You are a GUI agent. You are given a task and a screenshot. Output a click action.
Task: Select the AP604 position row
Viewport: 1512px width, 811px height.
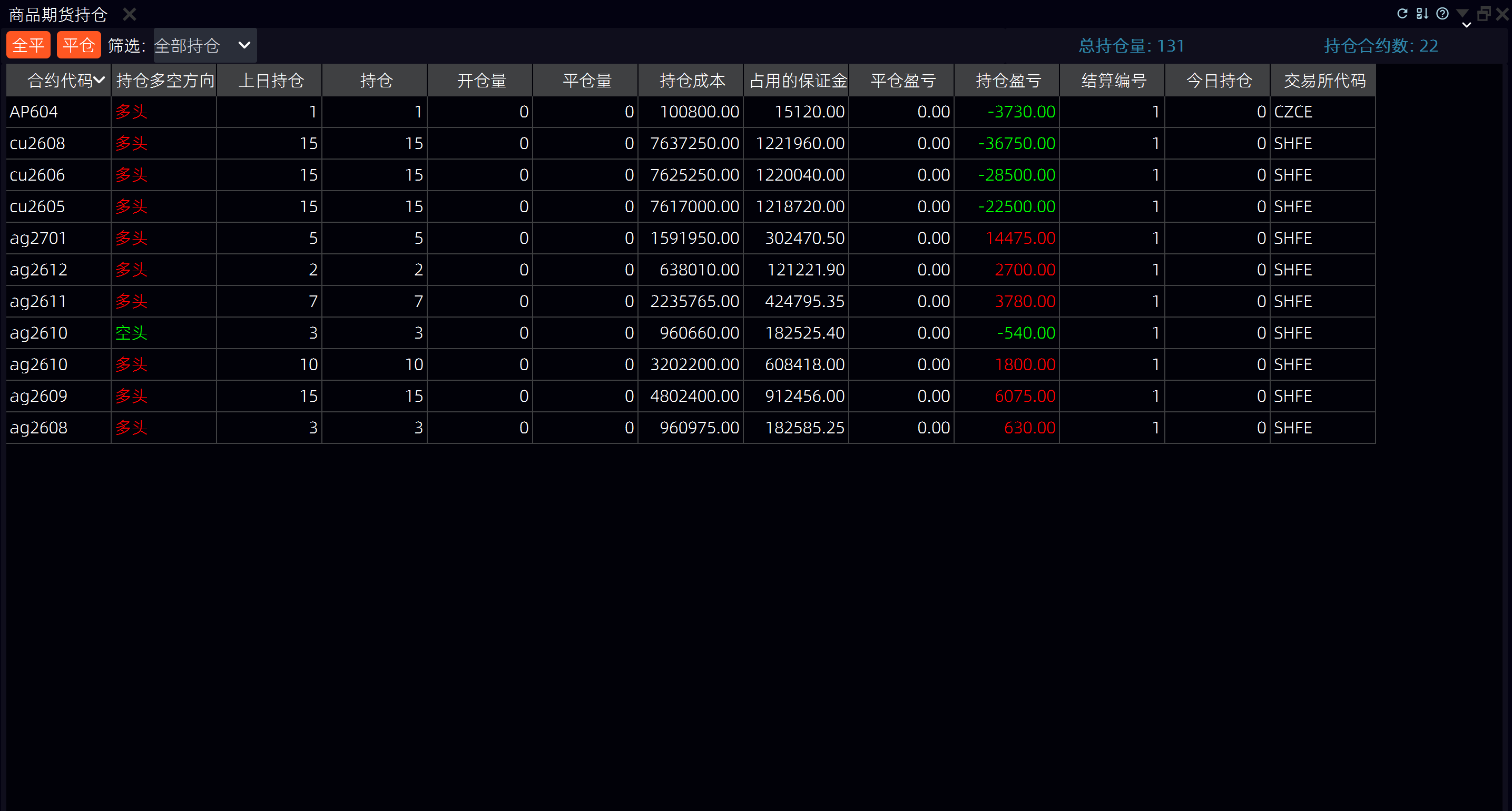(34, 112)
